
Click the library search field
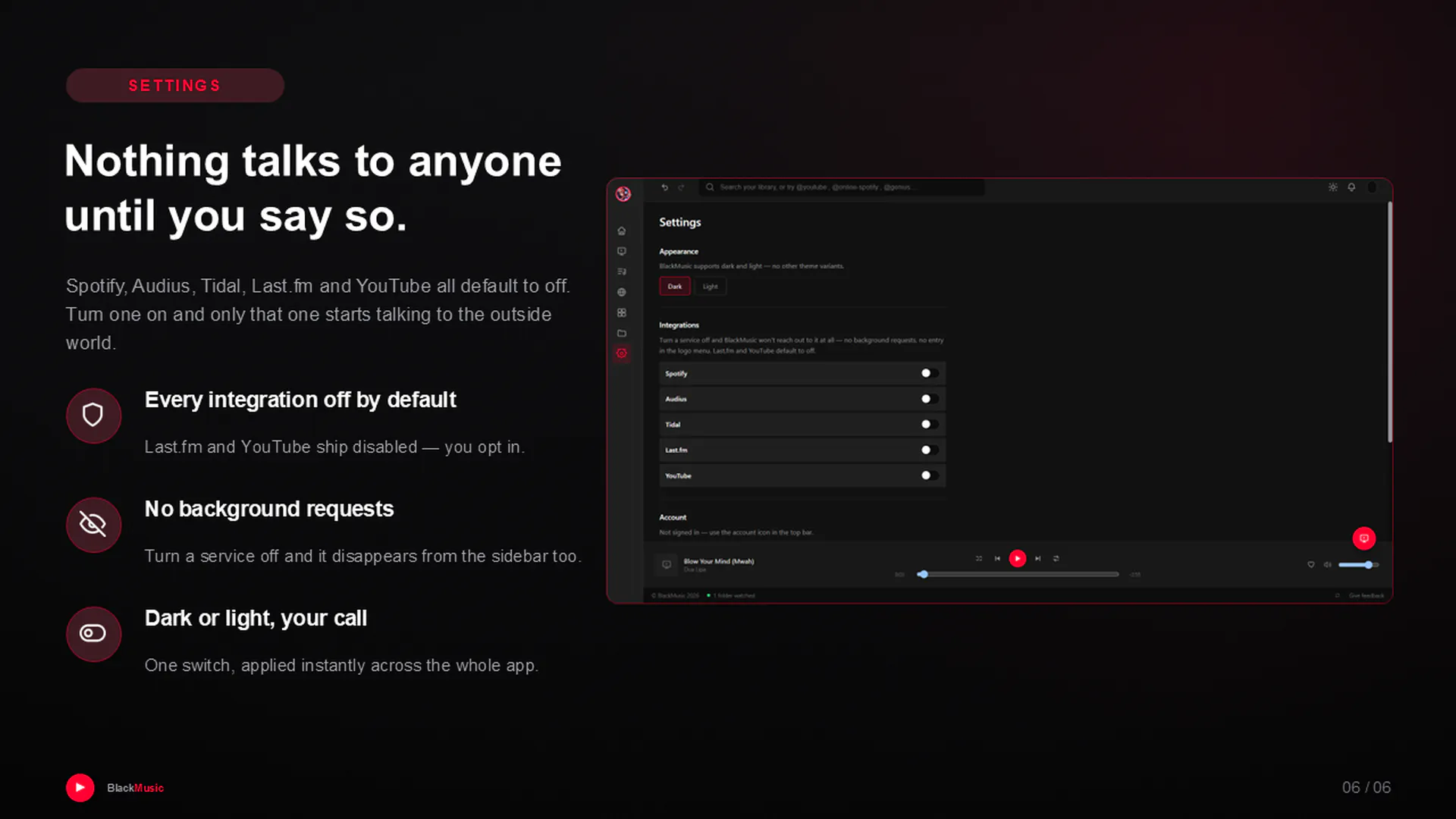tap(842, 187)
